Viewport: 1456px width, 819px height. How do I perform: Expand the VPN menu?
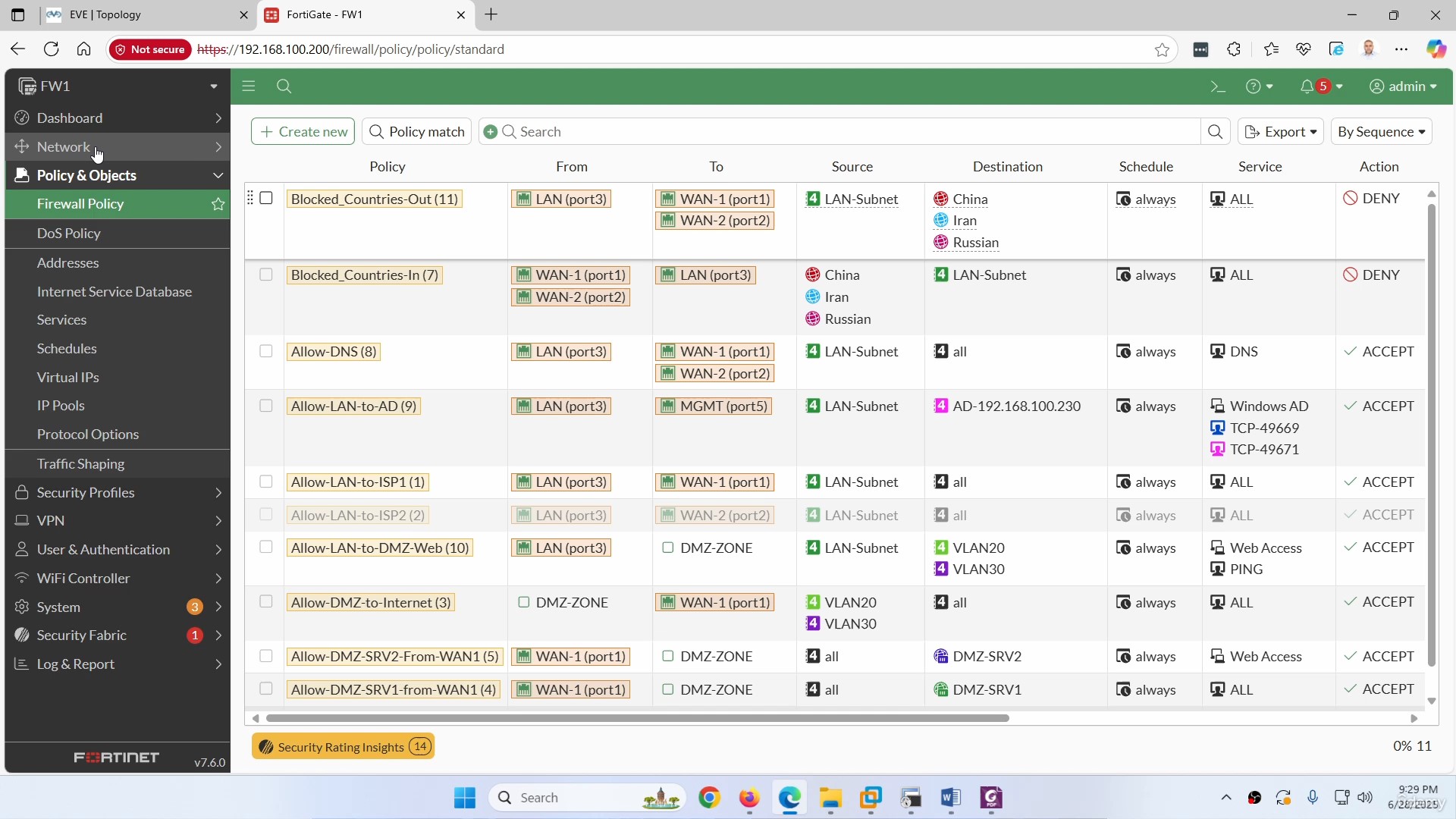(118, 521)
